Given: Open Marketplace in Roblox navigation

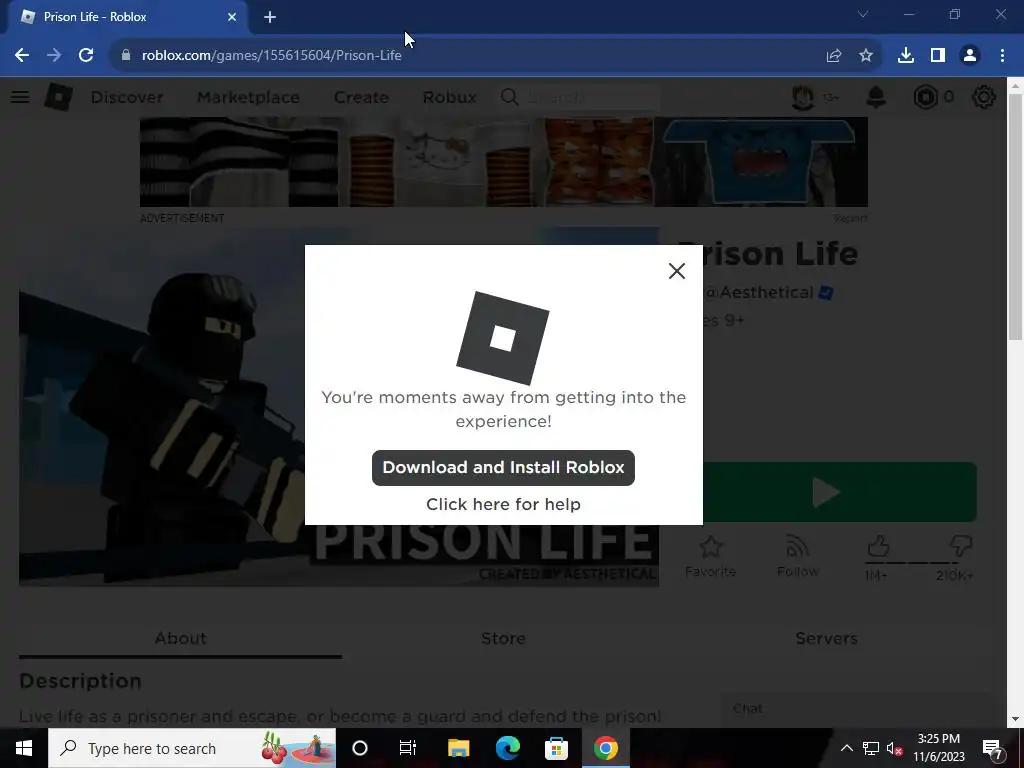Looking at the screenshot, I should click(248, 97).
